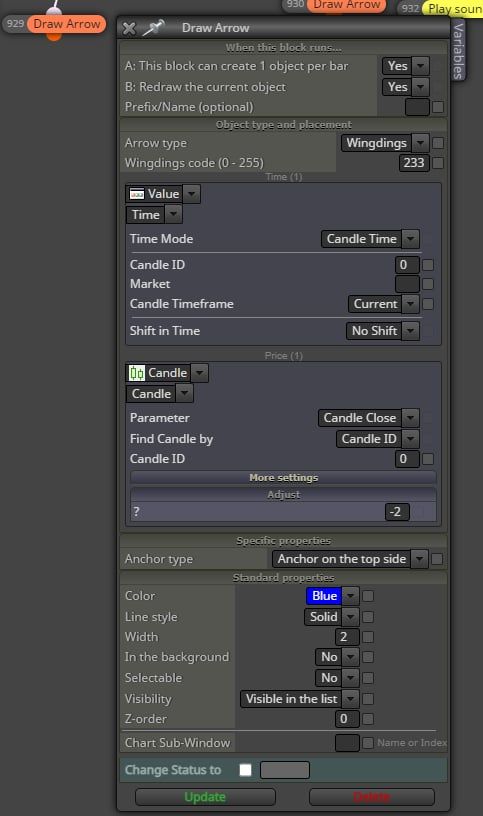Viewport: 483px width, 816px height.
Task: Toggle the Width checkbox
Action: coord(367,637)
